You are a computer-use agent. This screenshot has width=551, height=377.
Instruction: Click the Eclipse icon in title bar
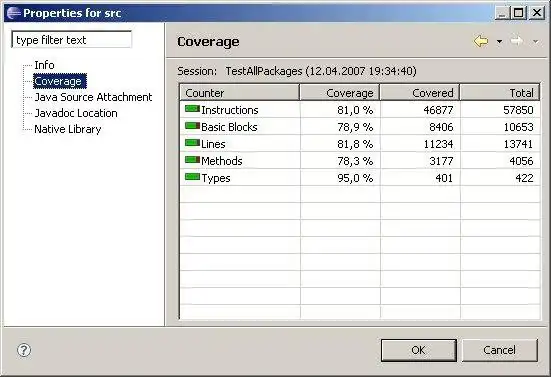click(13, 13)
